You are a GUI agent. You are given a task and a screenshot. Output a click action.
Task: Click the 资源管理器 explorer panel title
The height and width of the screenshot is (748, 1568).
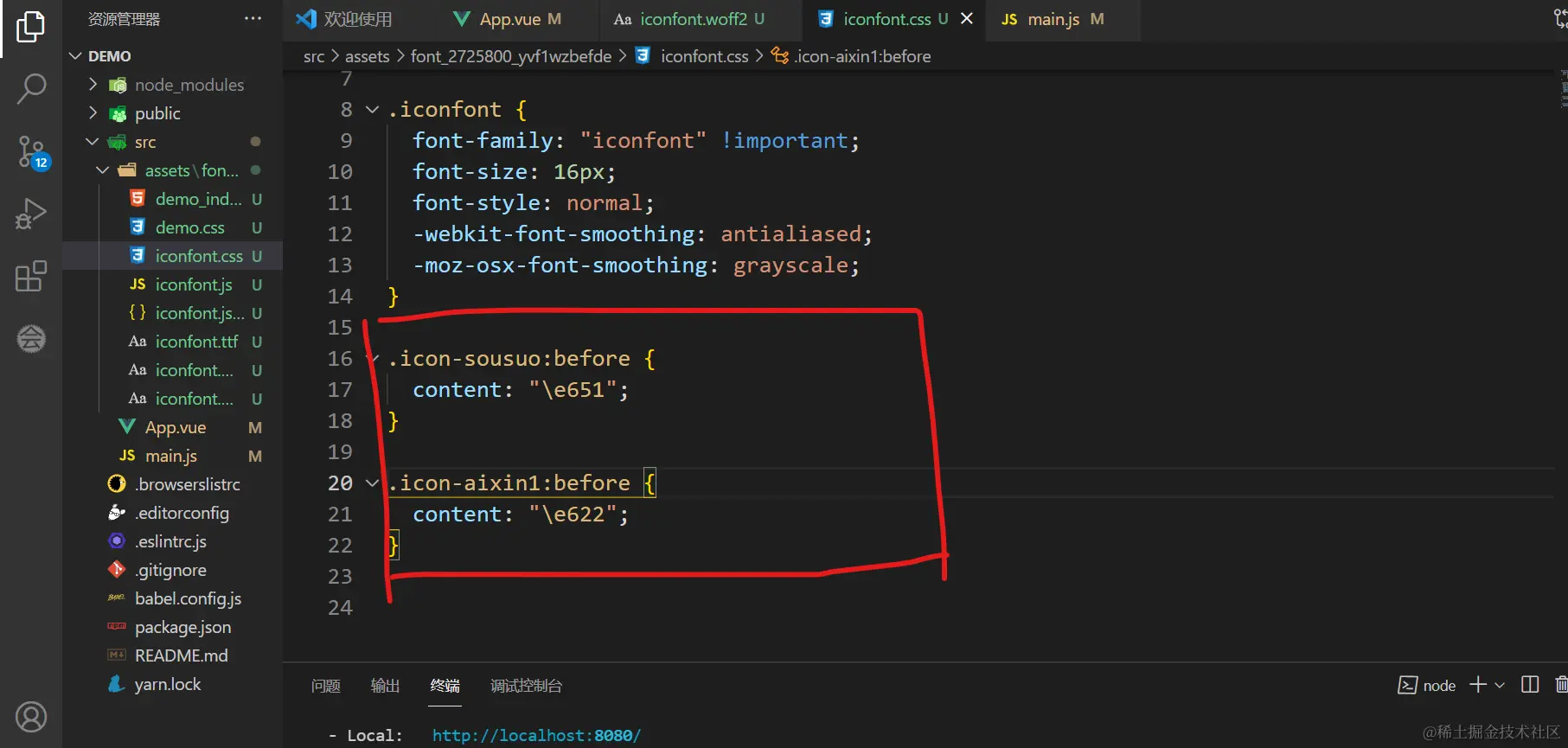(124, 19)
